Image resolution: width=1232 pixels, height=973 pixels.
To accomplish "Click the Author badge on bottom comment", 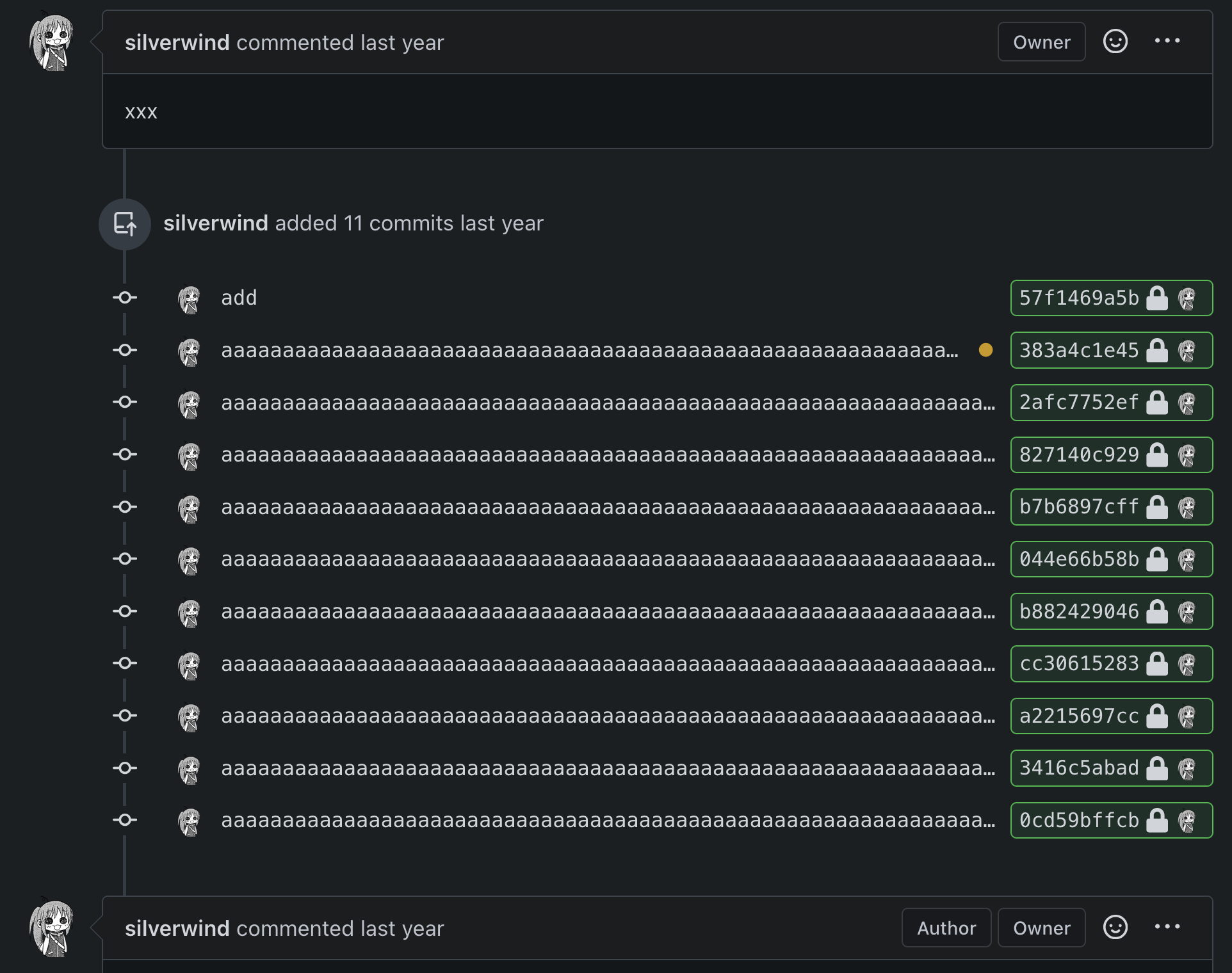I will tap(946, 928).
